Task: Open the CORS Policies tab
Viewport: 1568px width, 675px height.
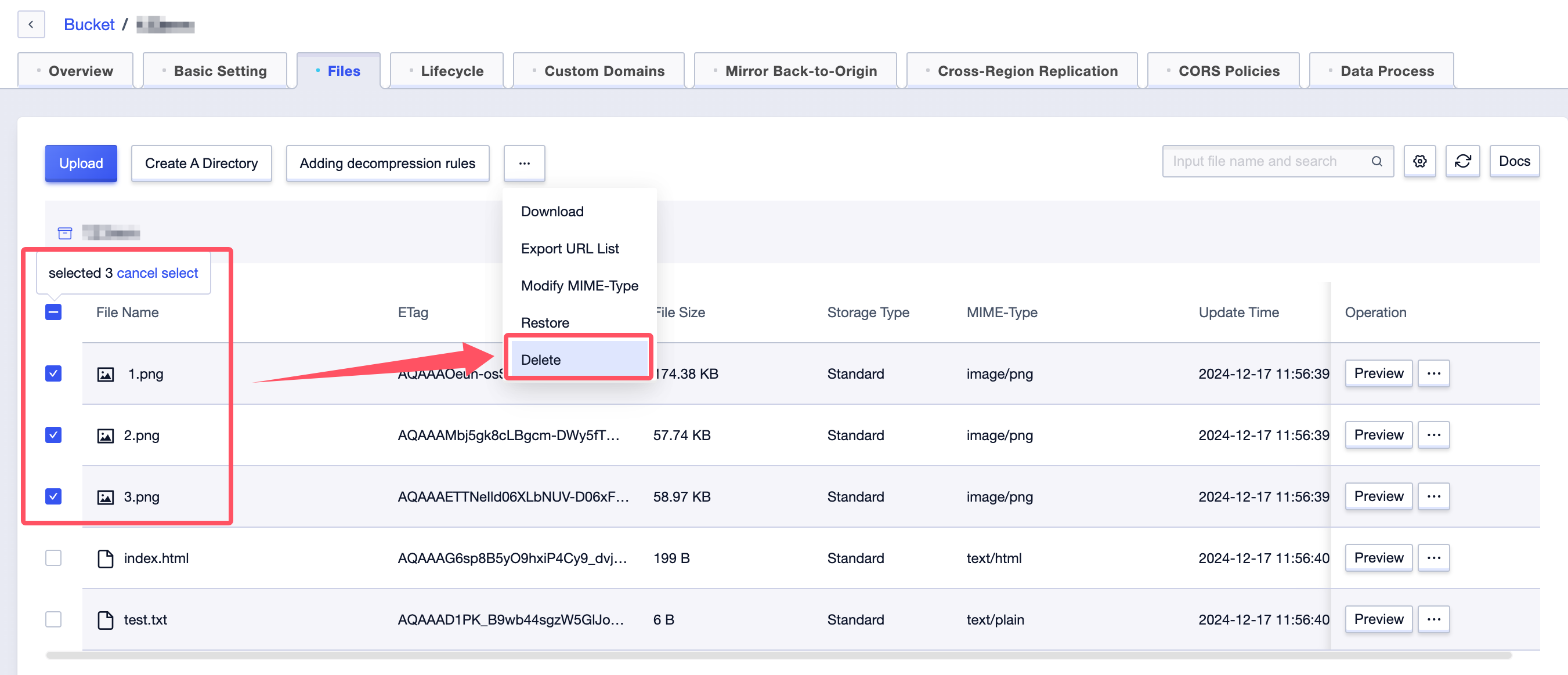Action: 1223,71
